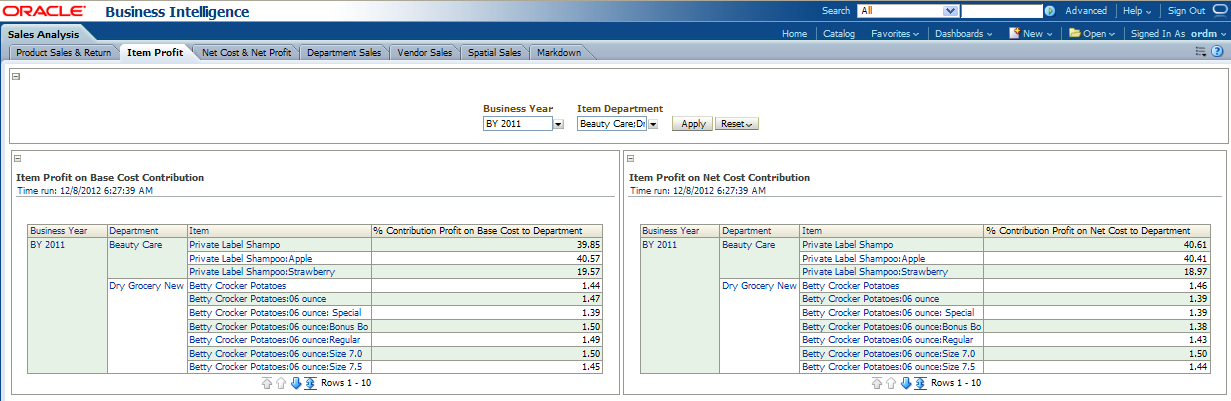
Task: Switch to the Net Cost & Net Profit tab
Action: tap(246, 52)
